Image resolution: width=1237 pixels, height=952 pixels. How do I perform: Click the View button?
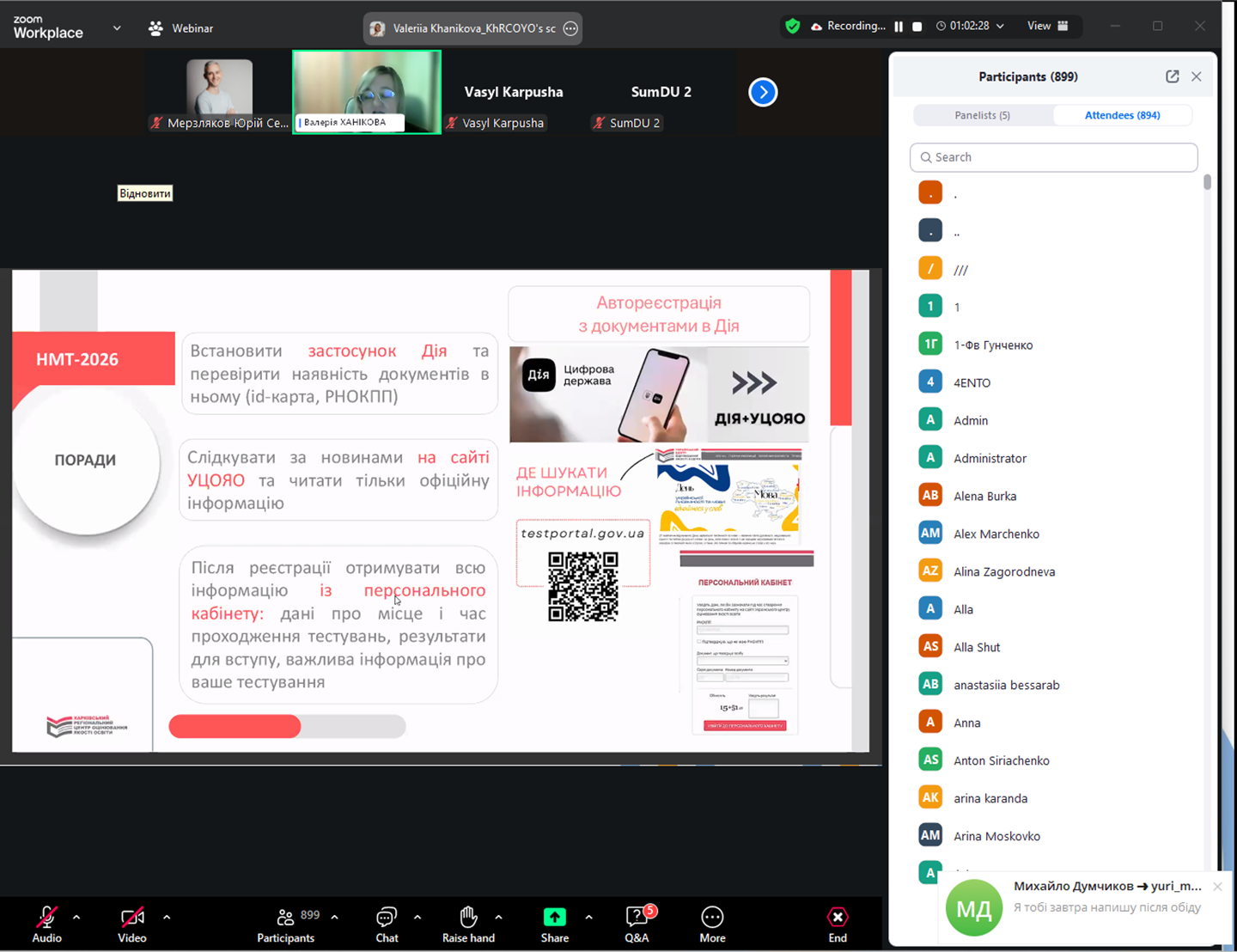click(1047, 27)
